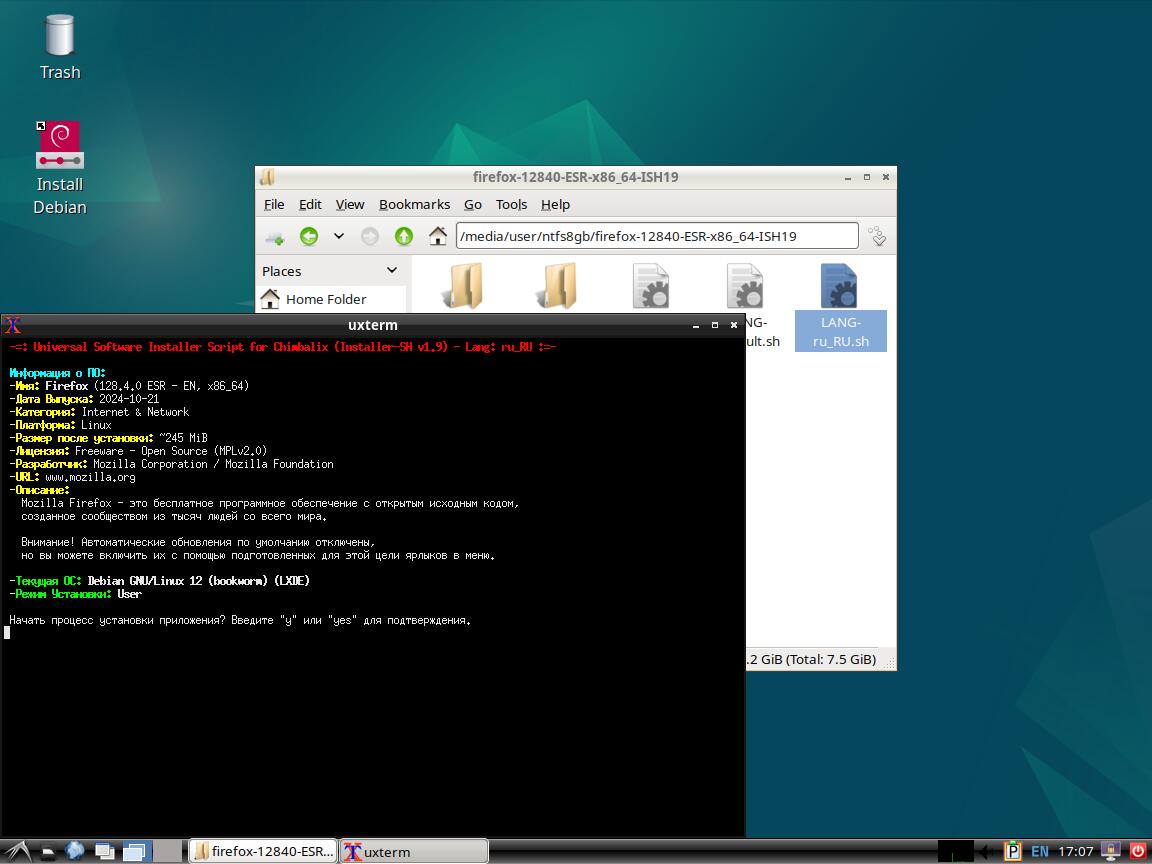Minimize the file manager window
This screenshot has height=864, width=1152.
848,177
